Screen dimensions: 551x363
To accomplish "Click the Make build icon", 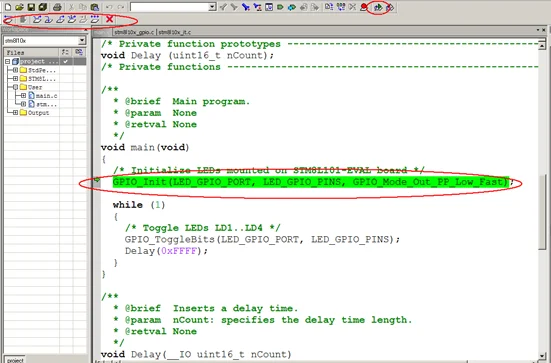I will (x=341, y=7).
